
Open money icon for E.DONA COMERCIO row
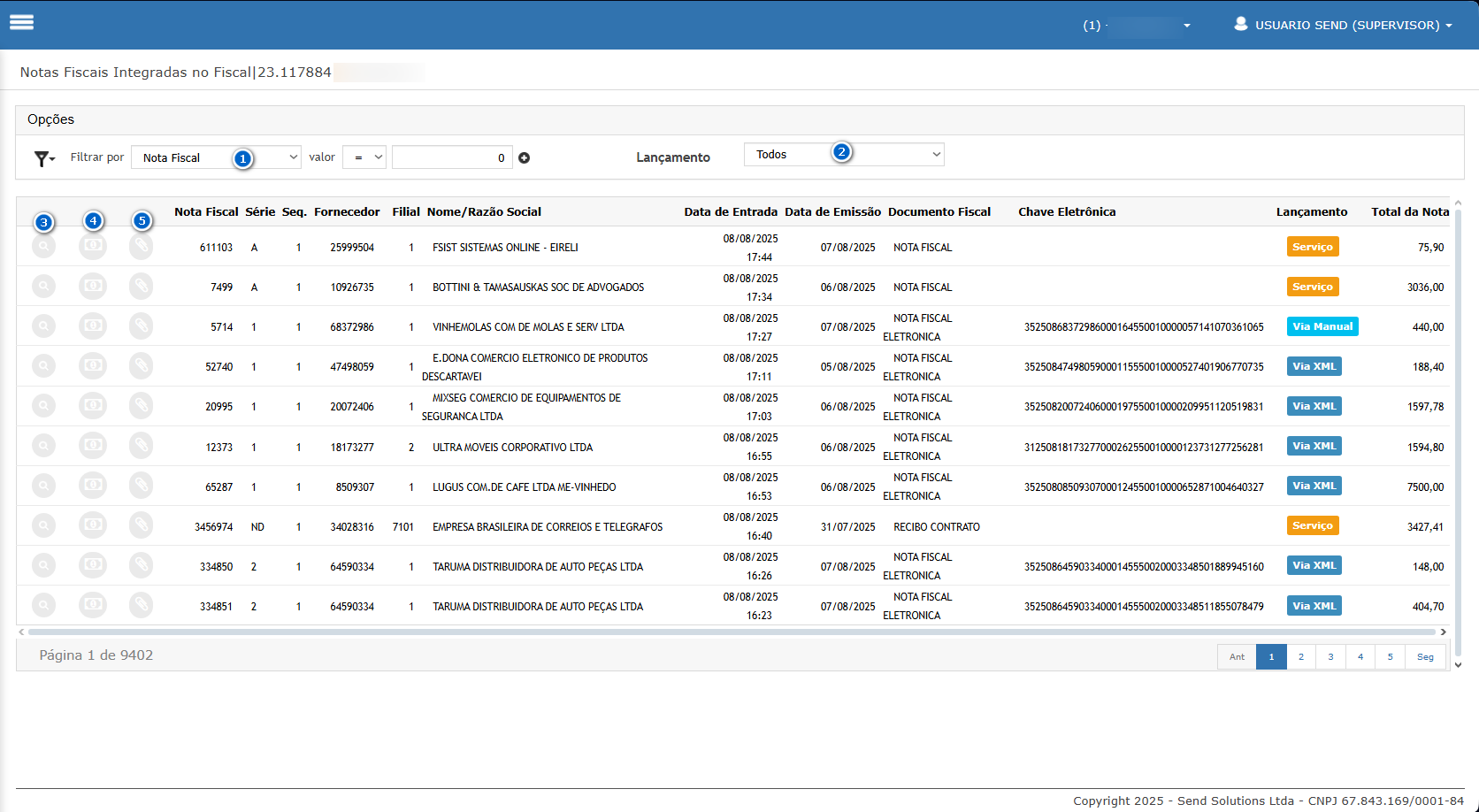[93, 365]
